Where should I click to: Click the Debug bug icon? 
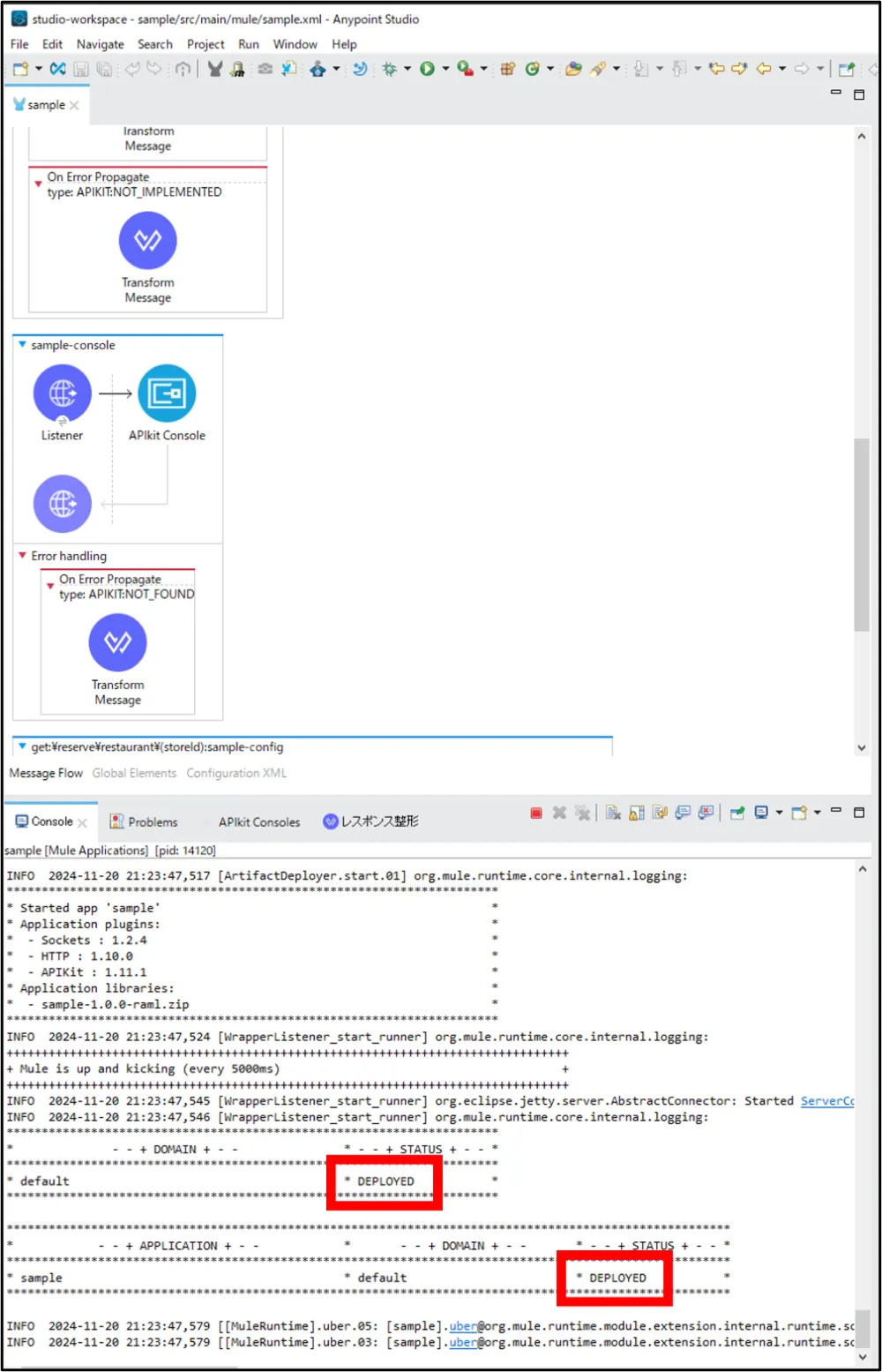coord(389,69)
